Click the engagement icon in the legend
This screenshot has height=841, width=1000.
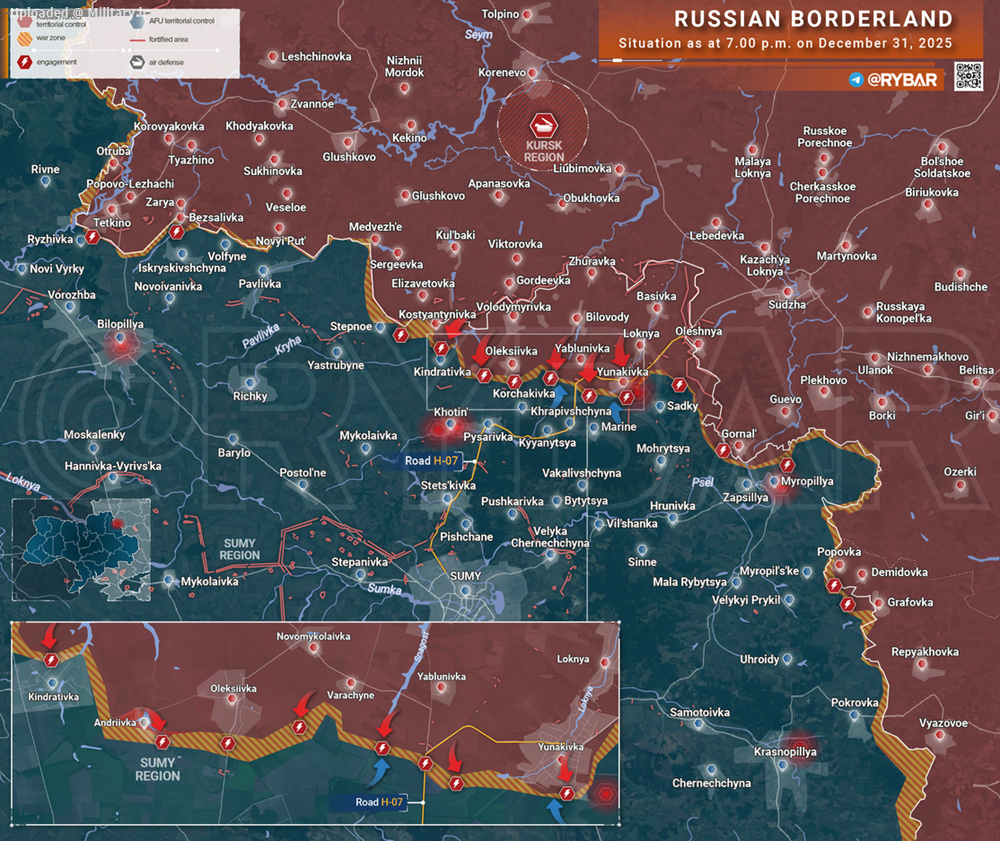[x=25, y=61]
